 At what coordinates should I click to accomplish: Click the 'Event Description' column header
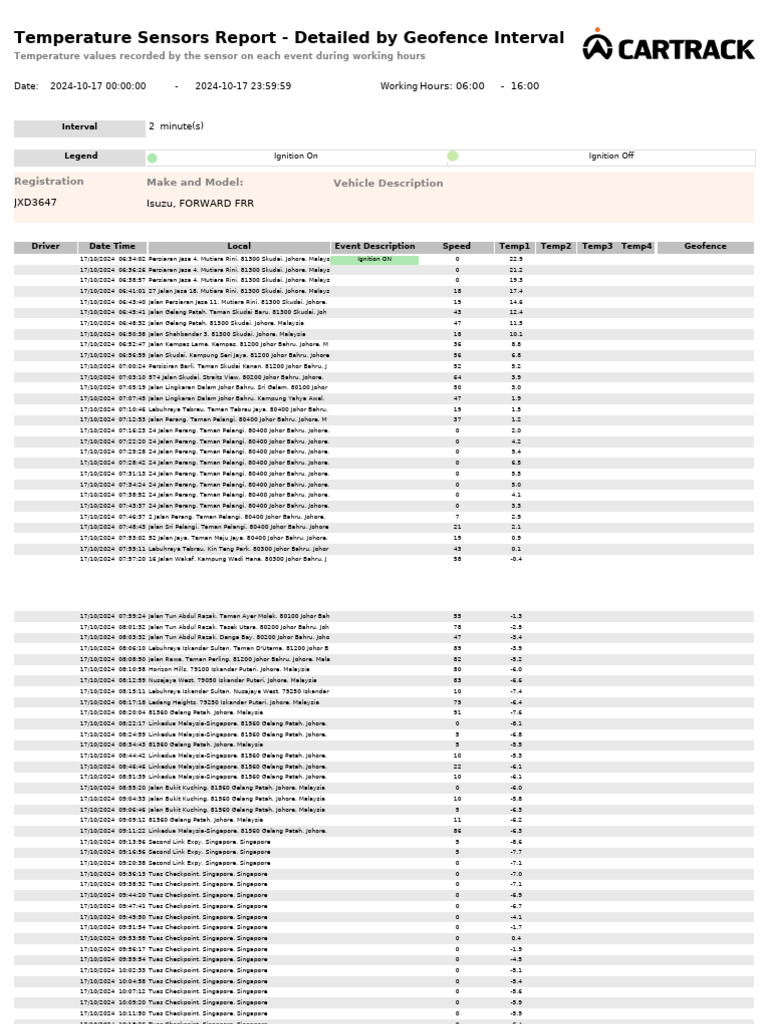pyautogui.click(x=375, y=247)
